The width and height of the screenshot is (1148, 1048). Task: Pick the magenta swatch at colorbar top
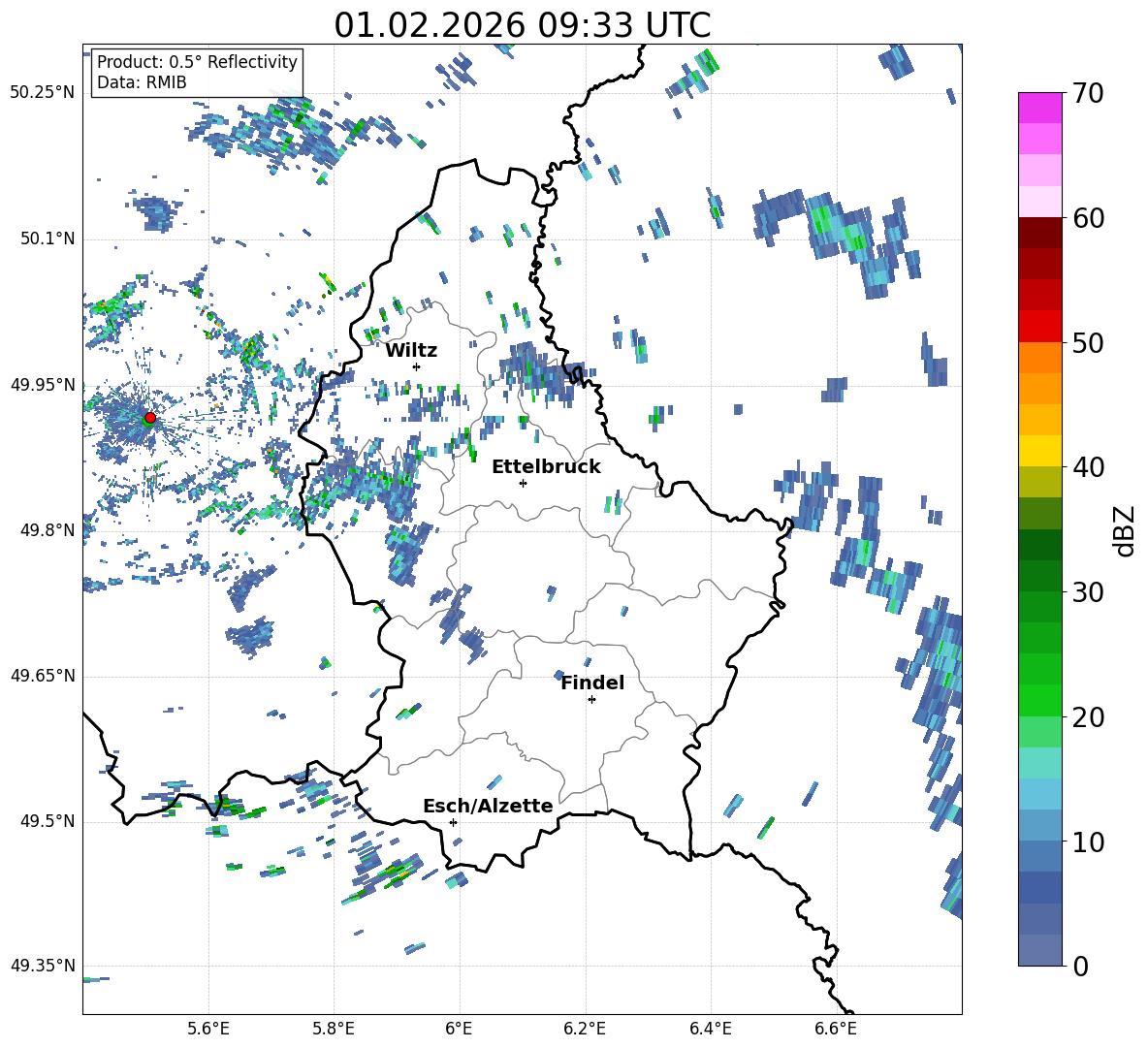coord(1039,108)
